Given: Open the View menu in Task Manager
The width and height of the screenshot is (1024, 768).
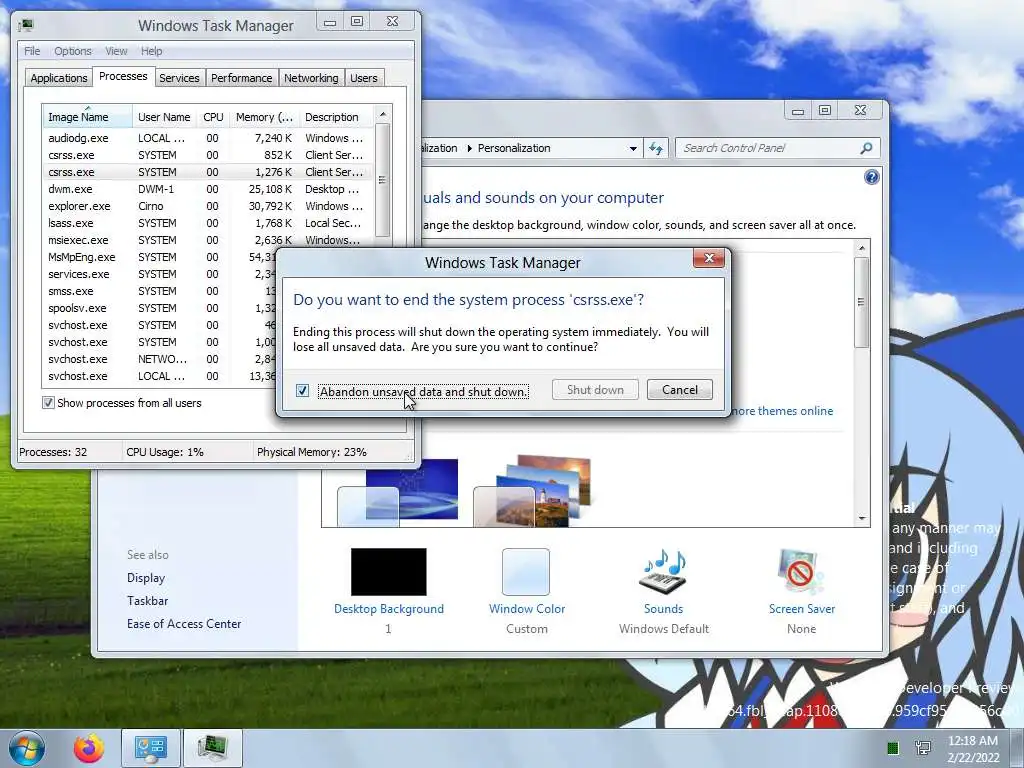Looking at the screenshot, I should point(116,51).
